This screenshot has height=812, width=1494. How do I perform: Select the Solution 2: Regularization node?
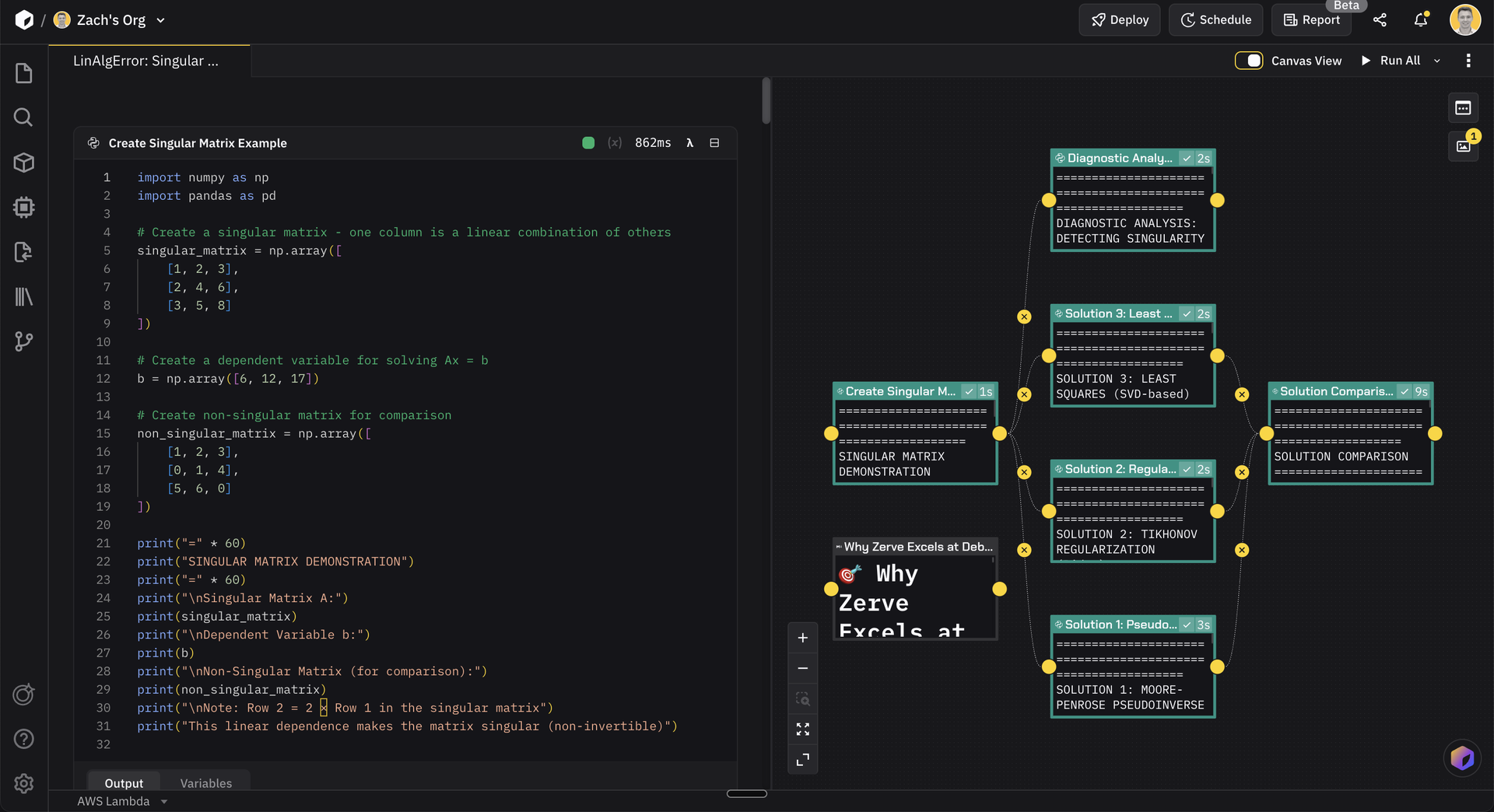(1132, 511)
